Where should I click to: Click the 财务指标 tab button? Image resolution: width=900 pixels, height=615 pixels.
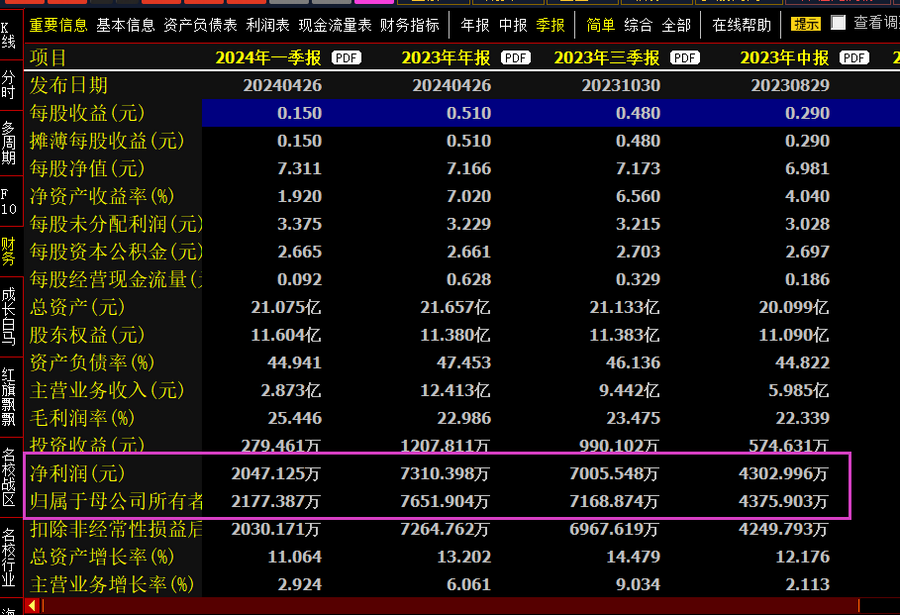point(410,25)
